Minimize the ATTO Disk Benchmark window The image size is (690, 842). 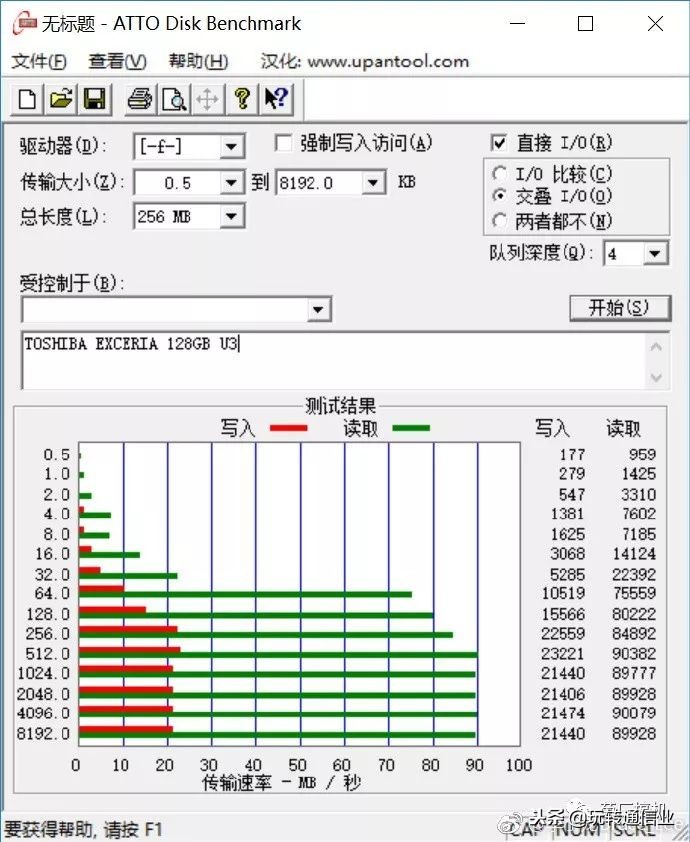[517, 24]
